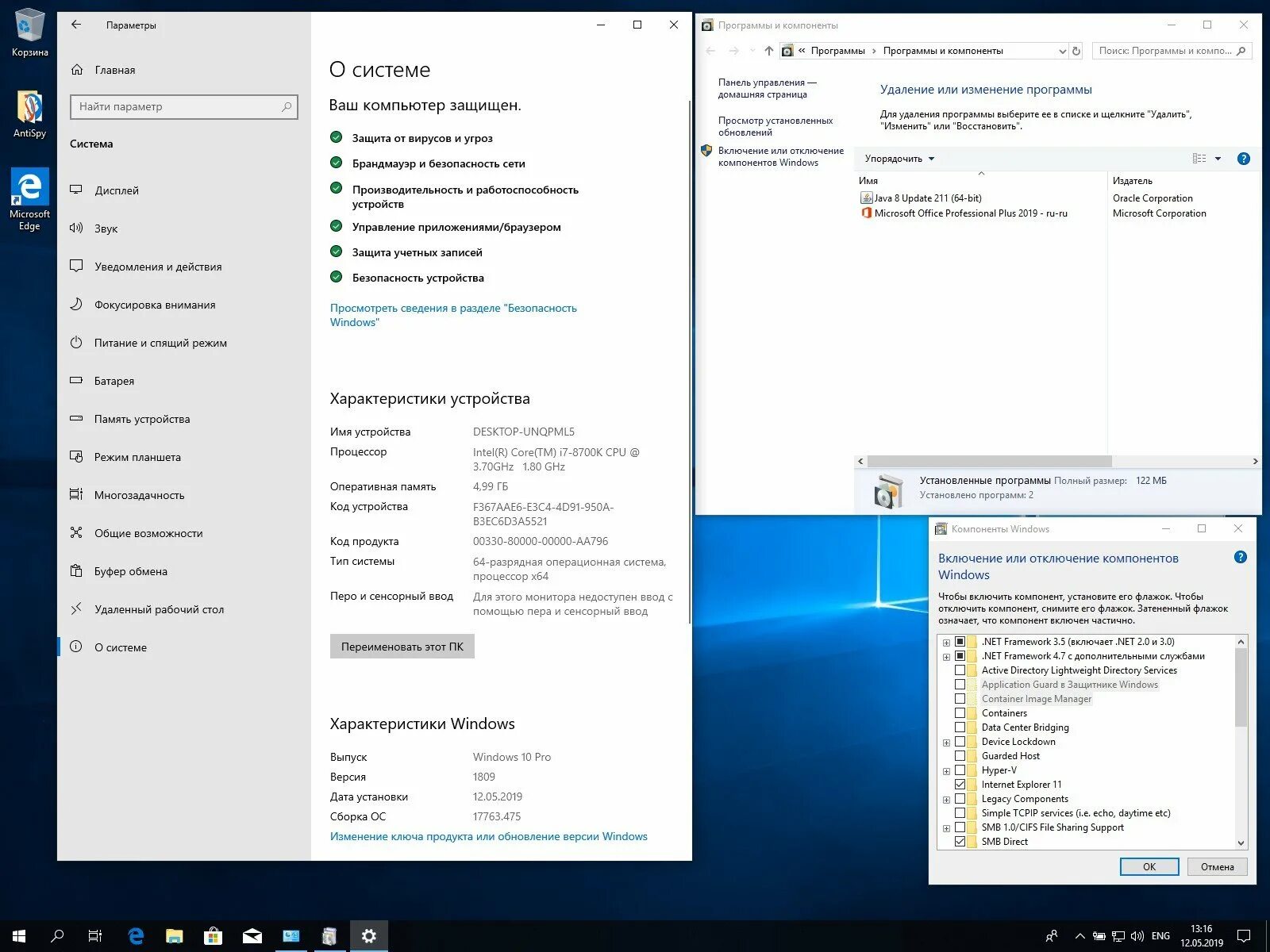
Task: Click the Windows Start button
Action: pos(19,936)
